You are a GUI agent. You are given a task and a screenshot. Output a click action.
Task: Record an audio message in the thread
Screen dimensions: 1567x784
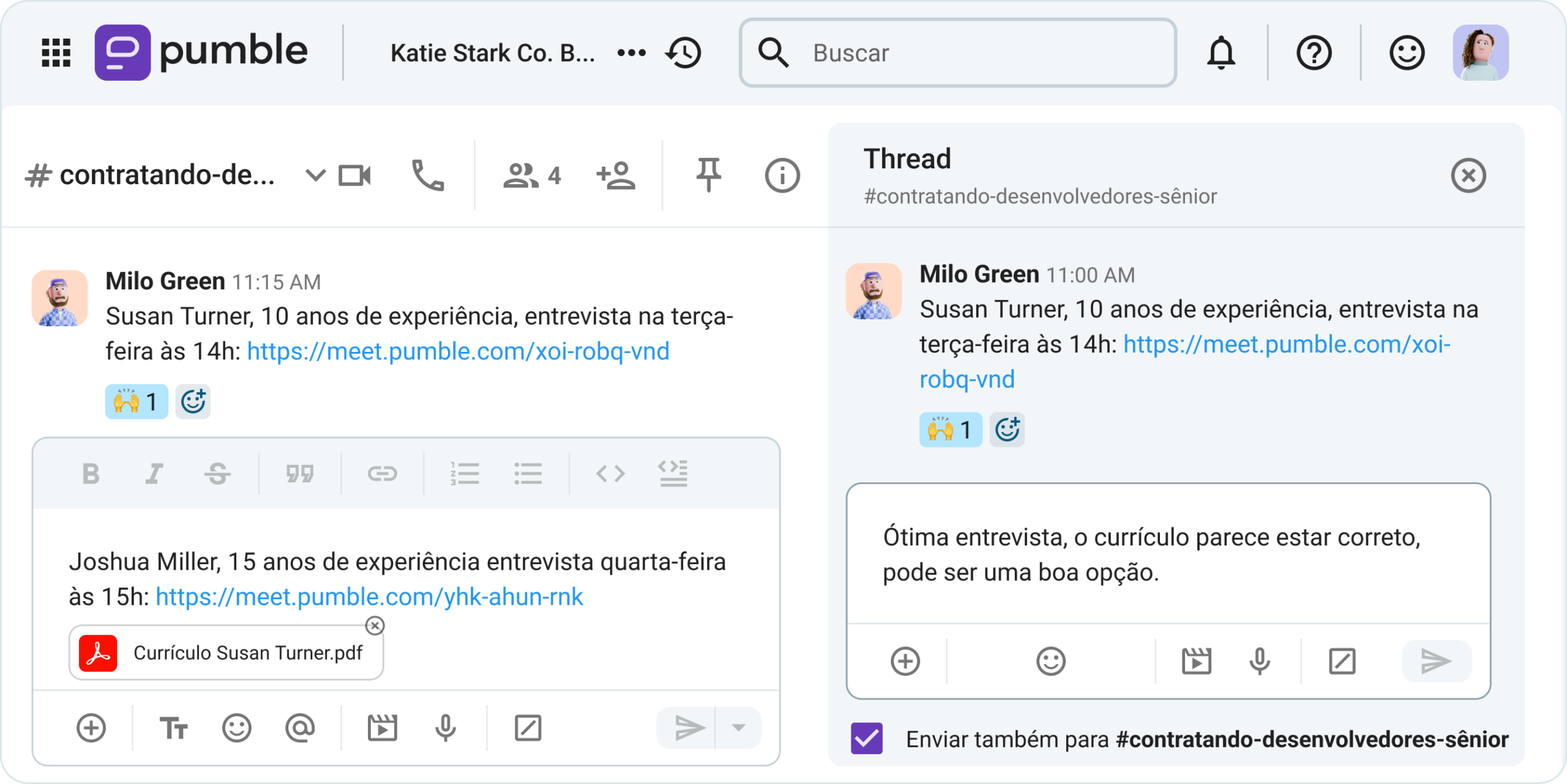pyautogui.click(x=1259, y=661)
